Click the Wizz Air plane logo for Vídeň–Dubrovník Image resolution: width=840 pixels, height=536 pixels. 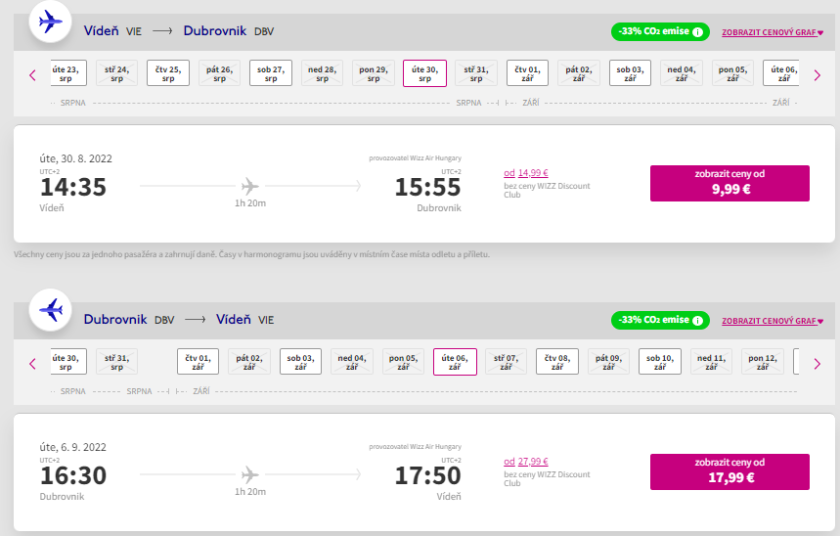[x=49, y=22]
